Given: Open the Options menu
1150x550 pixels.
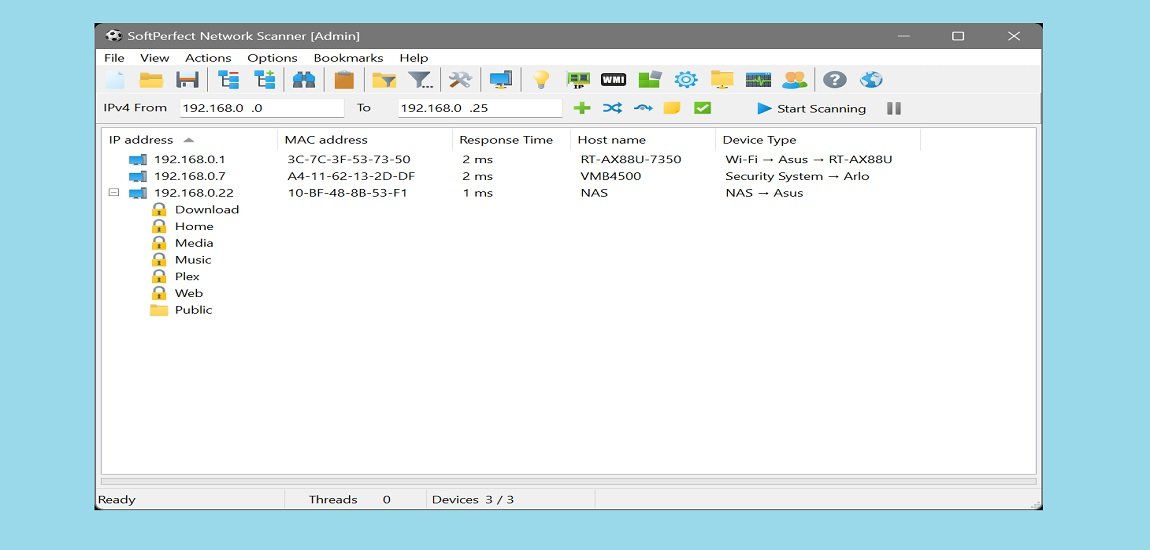Looking at the screenshot, I should tap(272, 58).
